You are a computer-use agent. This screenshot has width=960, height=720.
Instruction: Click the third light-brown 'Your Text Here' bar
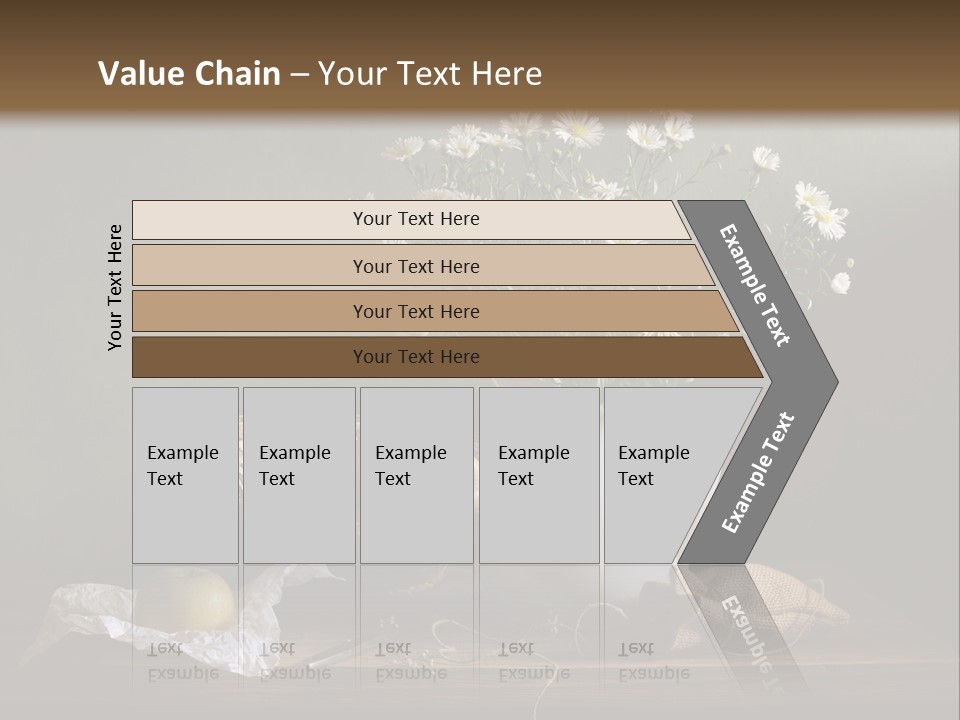(x=435, y=311)
